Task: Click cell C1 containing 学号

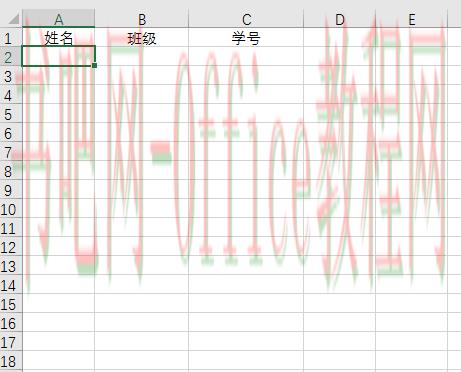Action: (x=246, y=37)
